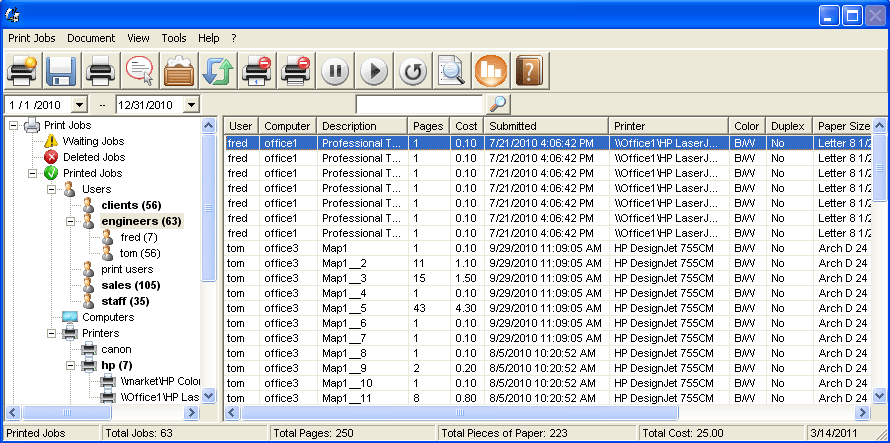Collapse the Print Jobs root node
This screenshot has height=443, width=890.
tap(14, 125)
